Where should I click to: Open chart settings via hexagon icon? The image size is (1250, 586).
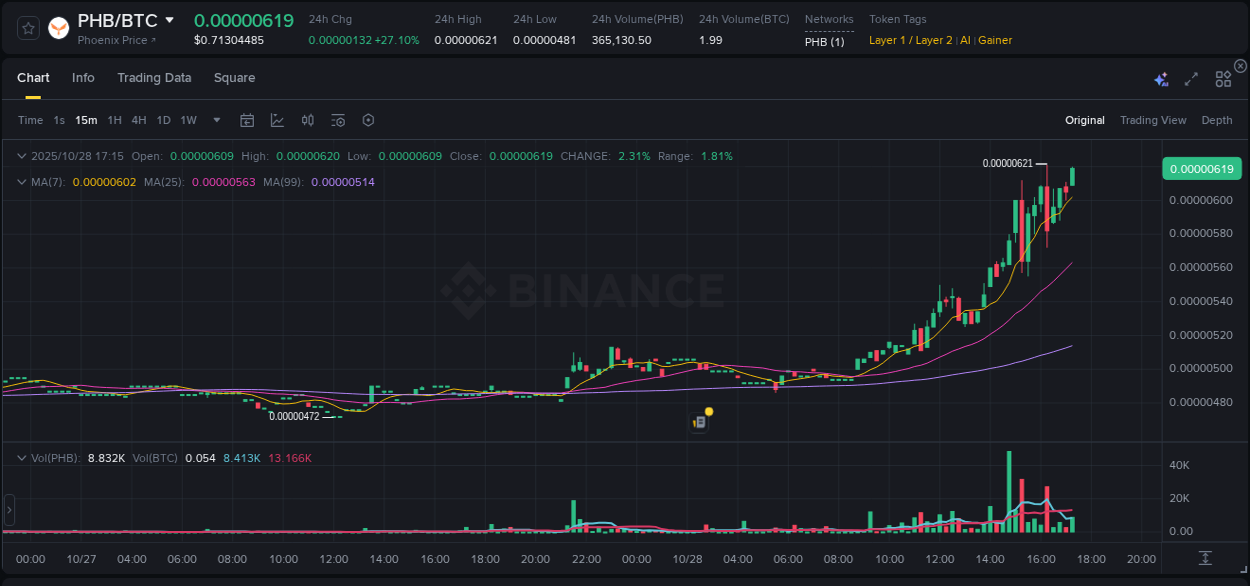(368, 120)
